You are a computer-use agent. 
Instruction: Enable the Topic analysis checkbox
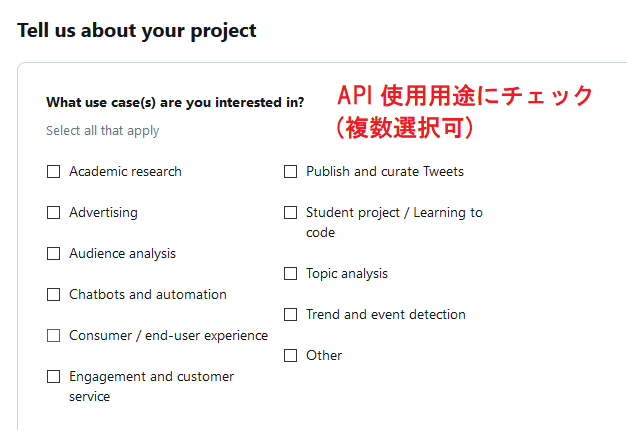click(291, 274)
